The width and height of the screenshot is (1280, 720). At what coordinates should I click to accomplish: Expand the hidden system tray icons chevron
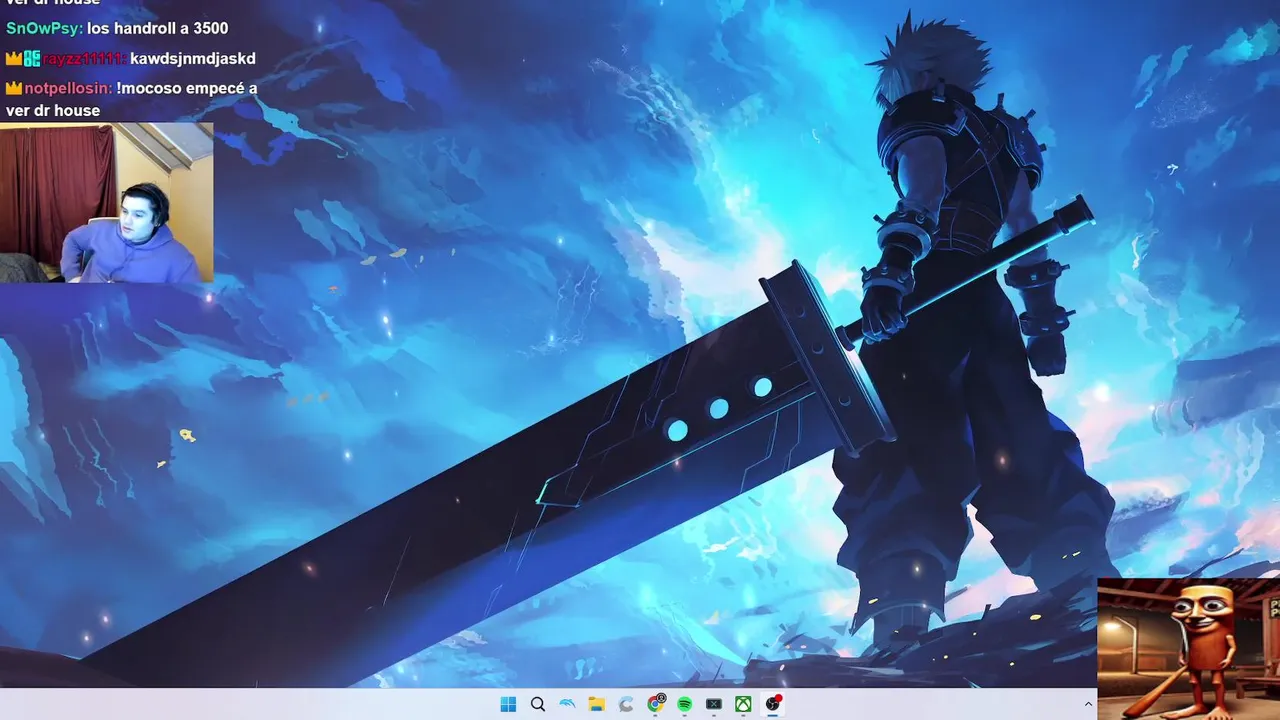[1088, 705]
